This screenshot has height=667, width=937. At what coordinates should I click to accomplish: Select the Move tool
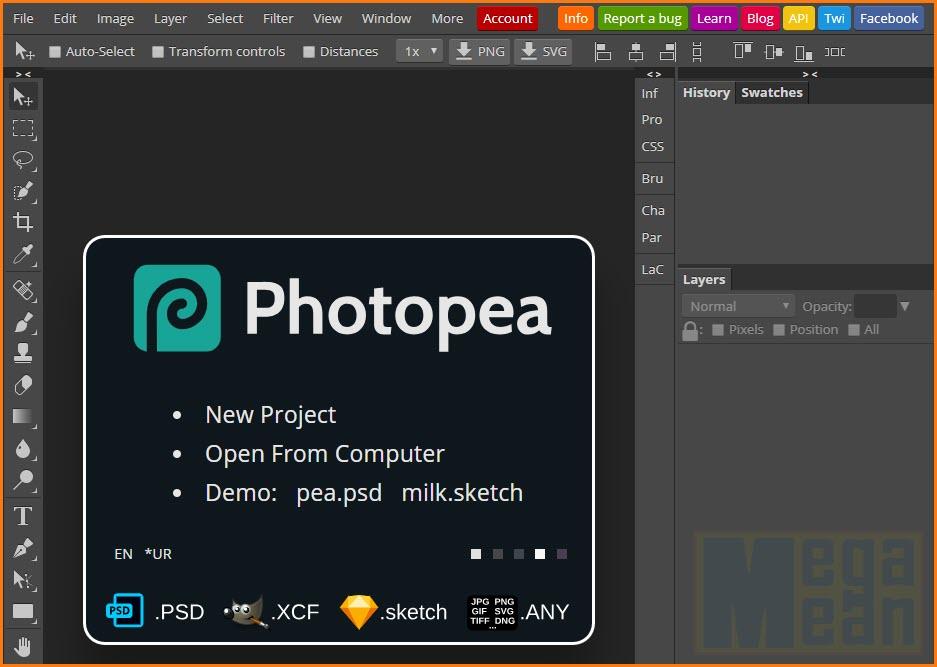pos(22,96)
